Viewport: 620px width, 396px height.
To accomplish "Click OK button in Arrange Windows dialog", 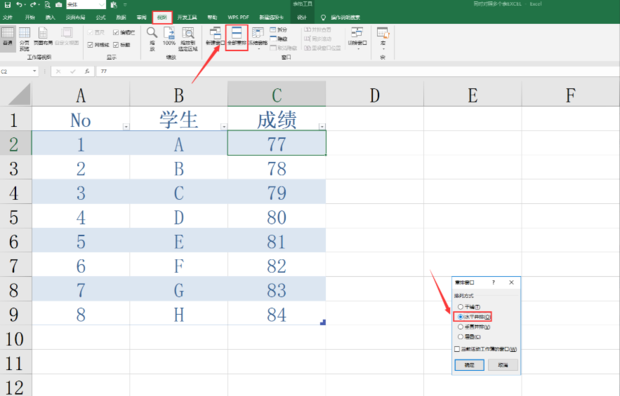I will (469, 365).
